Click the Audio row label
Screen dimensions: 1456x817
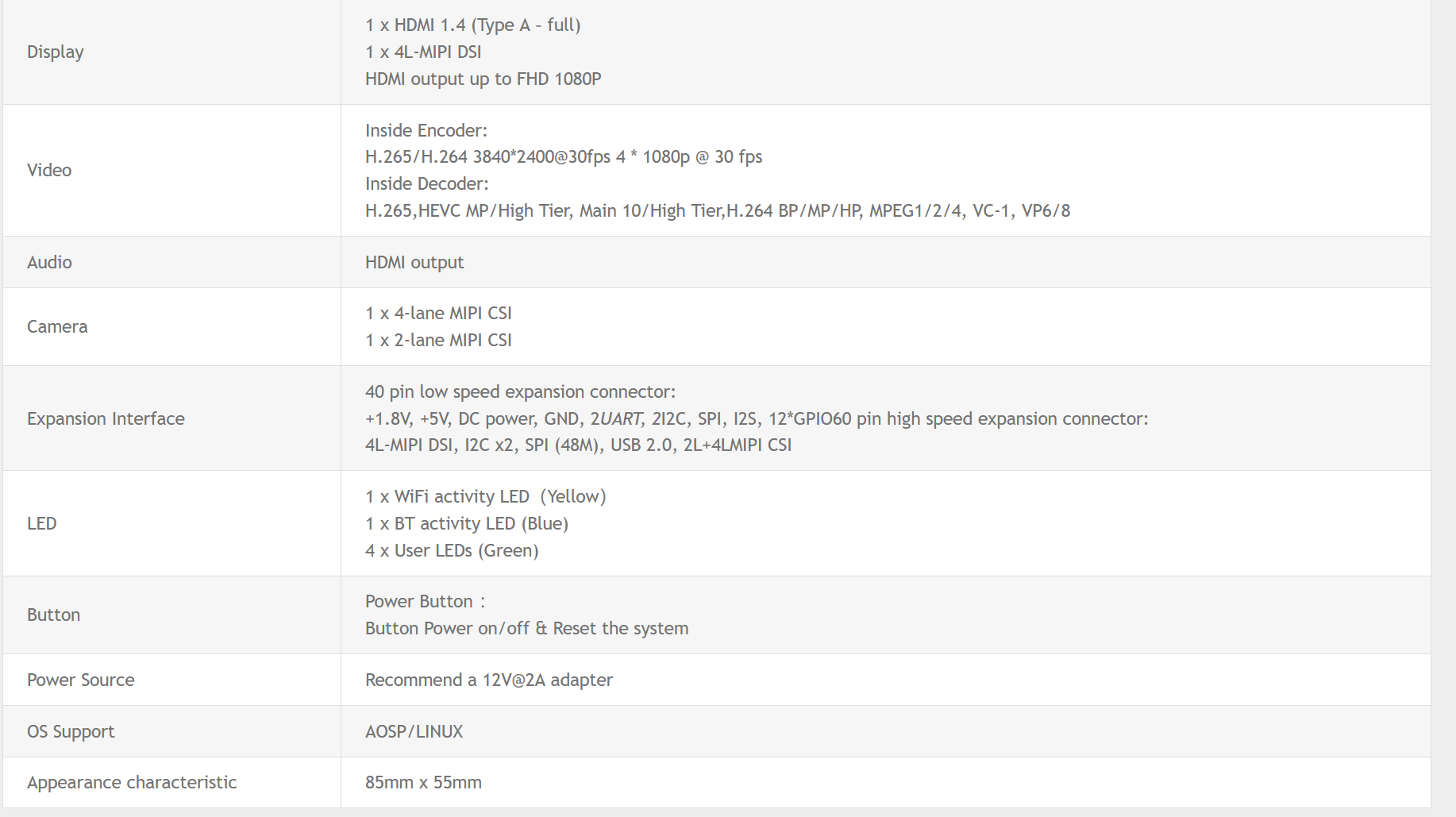[x=49, y=262]
